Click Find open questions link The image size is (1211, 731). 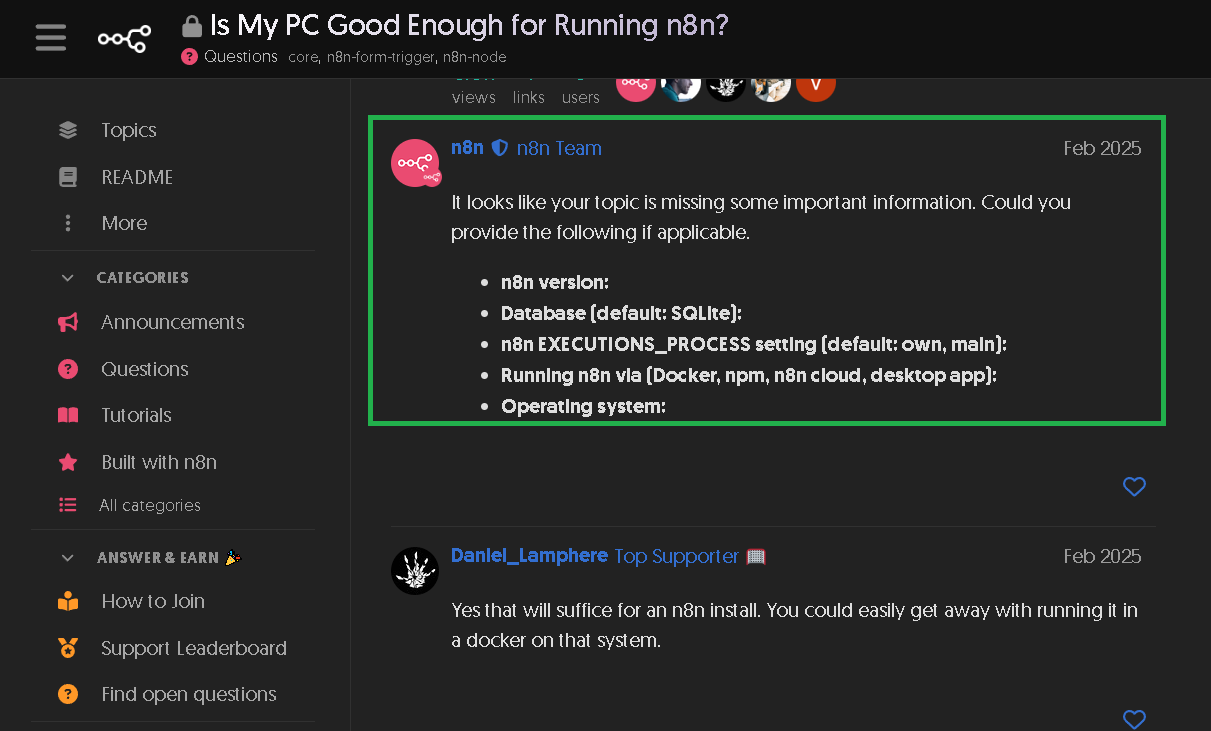coord(188,694)
